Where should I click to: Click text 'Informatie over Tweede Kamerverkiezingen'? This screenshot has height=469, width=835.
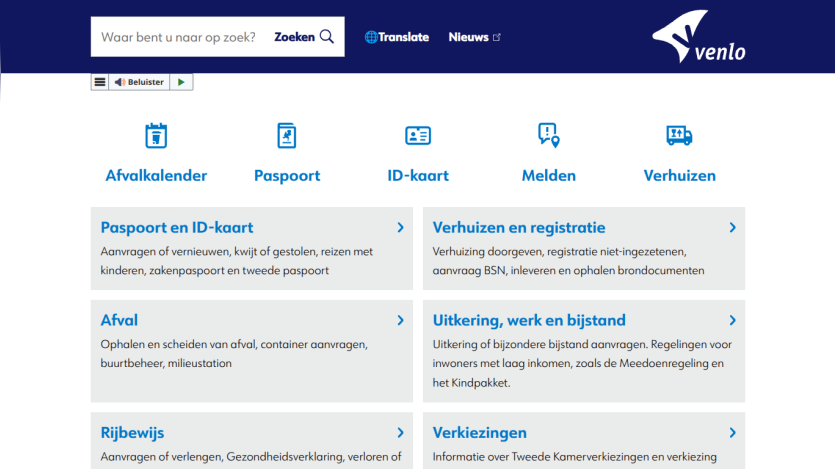(x=541, y=457)
